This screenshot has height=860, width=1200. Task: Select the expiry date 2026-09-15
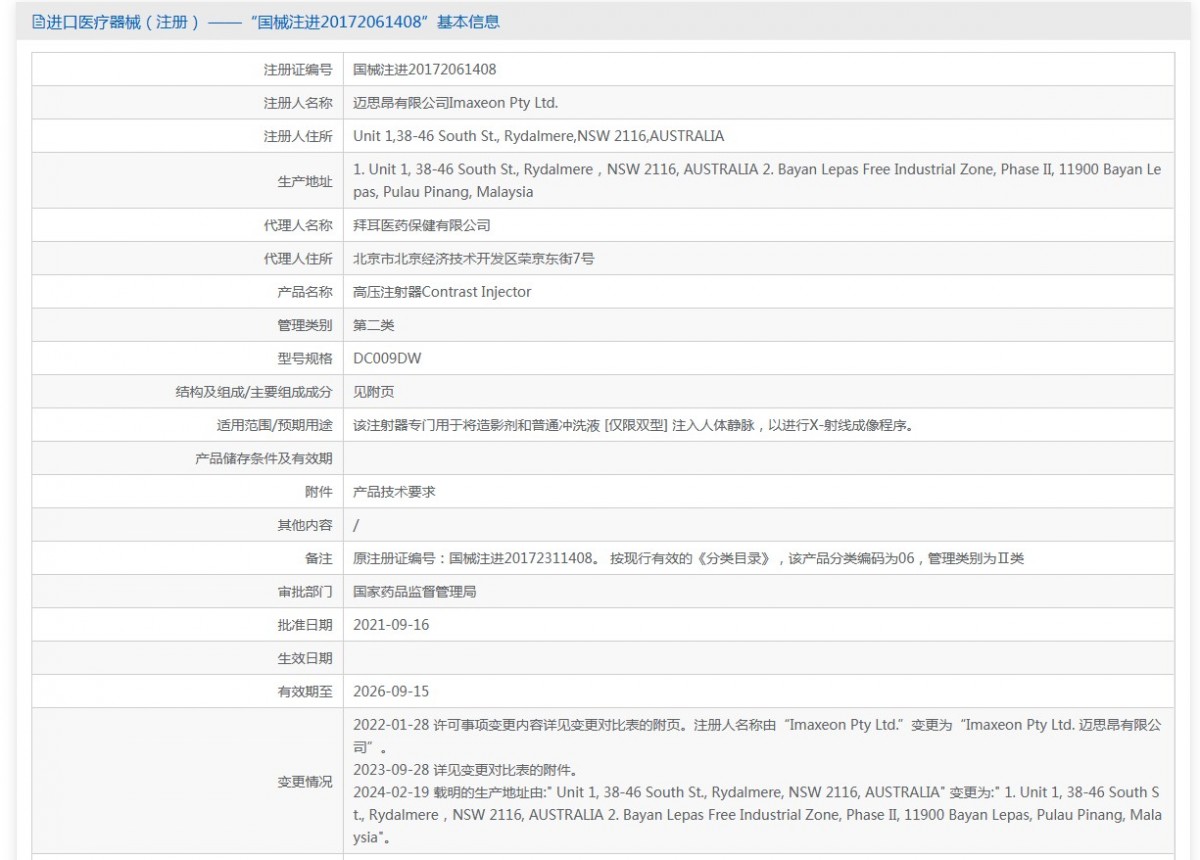coord(391,691)
